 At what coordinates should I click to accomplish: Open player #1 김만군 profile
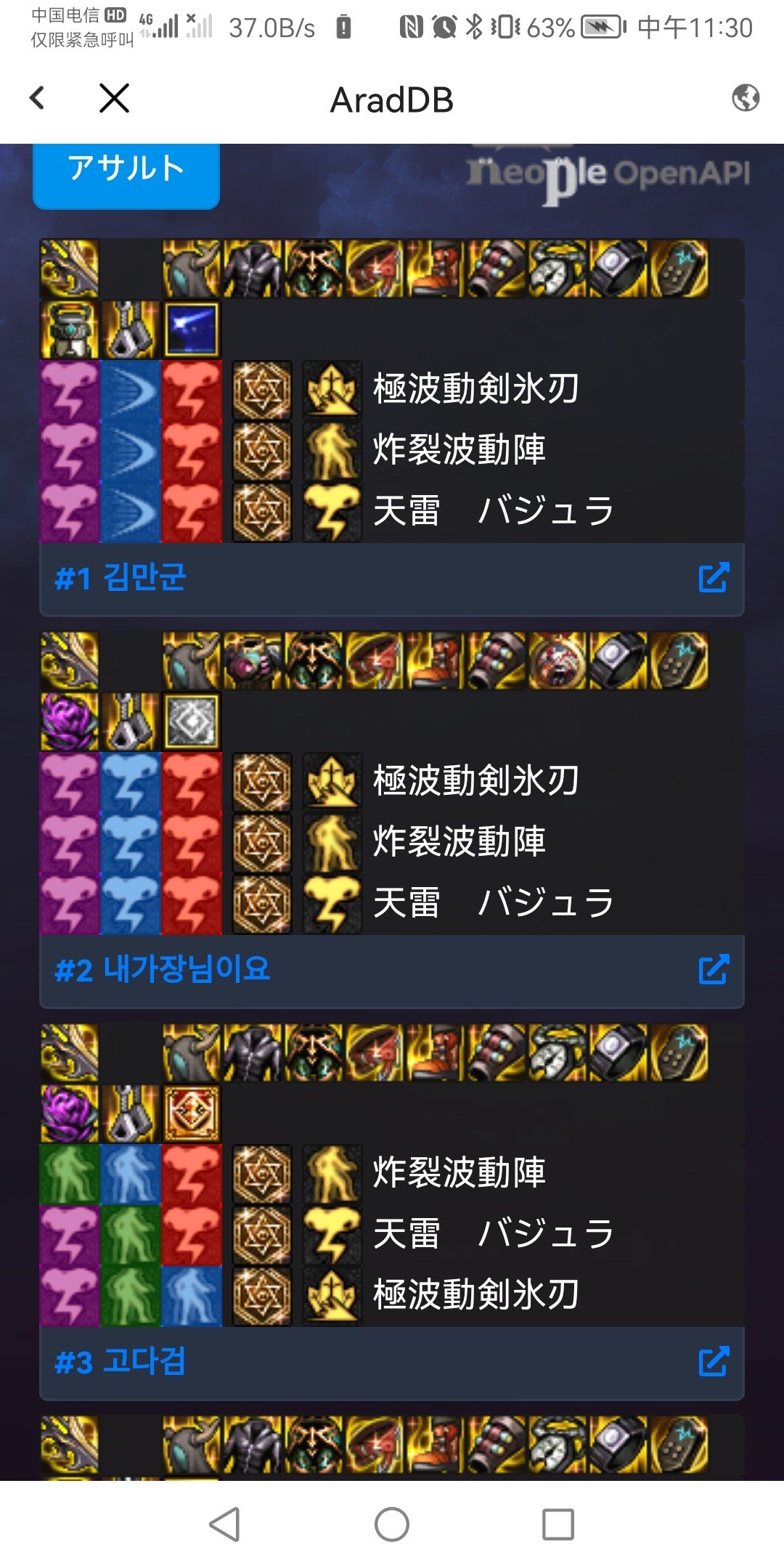tap(121, 579)
